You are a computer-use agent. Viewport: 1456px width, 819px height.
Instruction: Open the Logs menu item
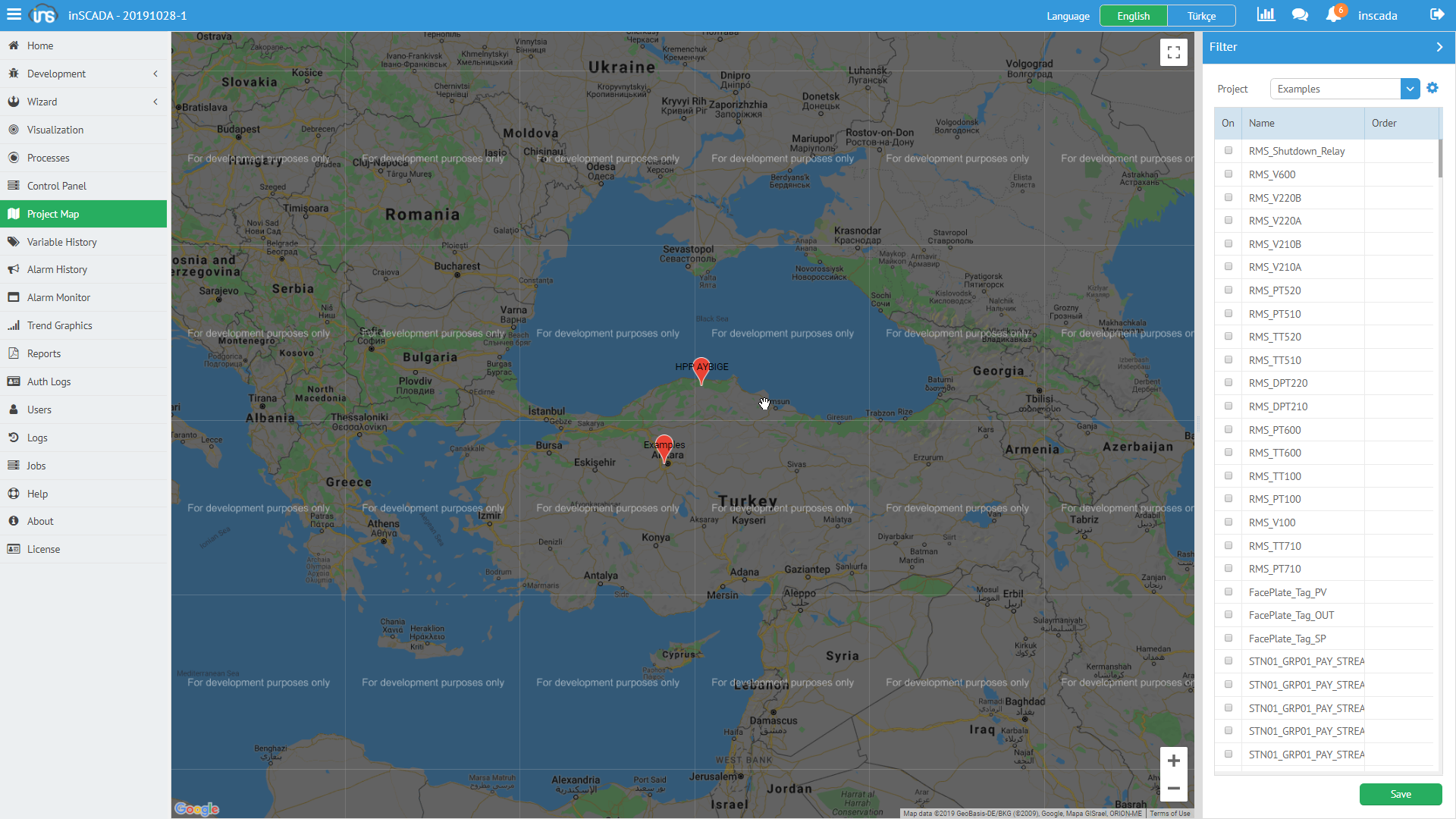coord(83,438)
